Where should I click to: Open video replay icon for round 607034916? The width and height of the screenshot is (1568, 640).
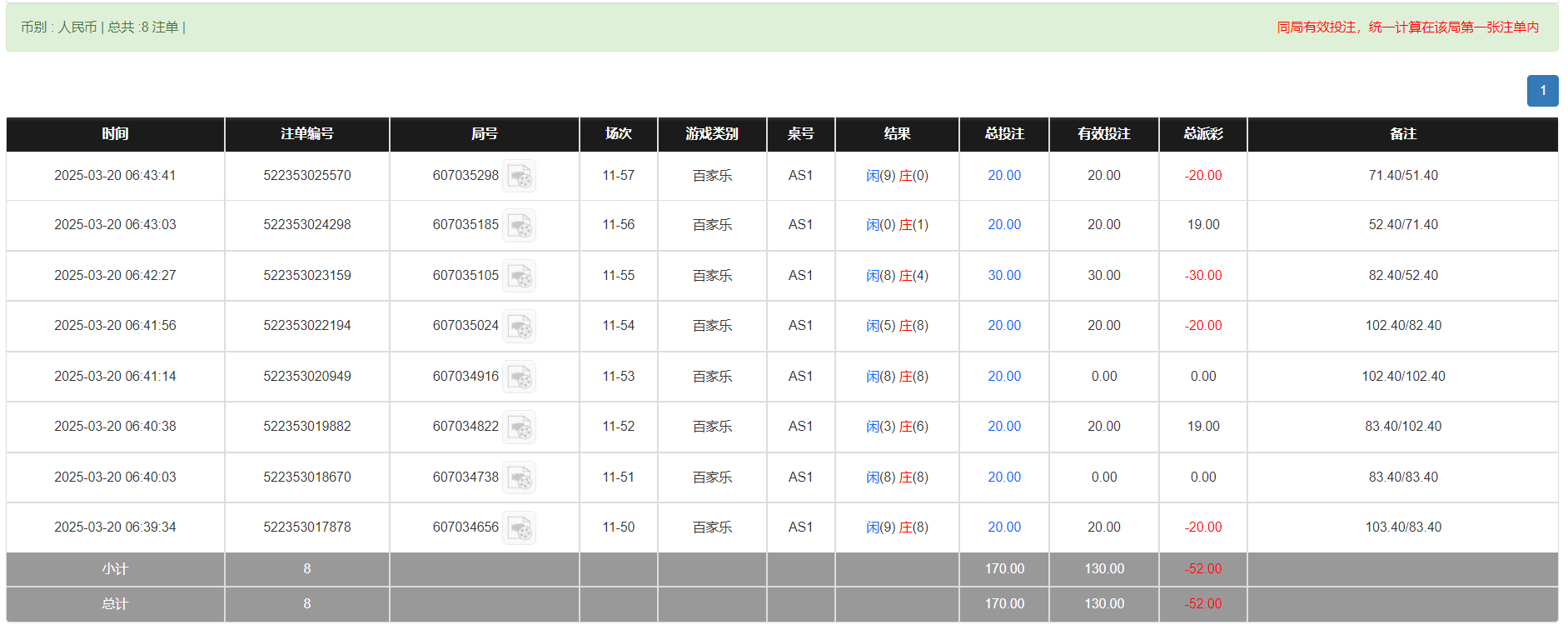pyautogui.click(x=520, y=377)
